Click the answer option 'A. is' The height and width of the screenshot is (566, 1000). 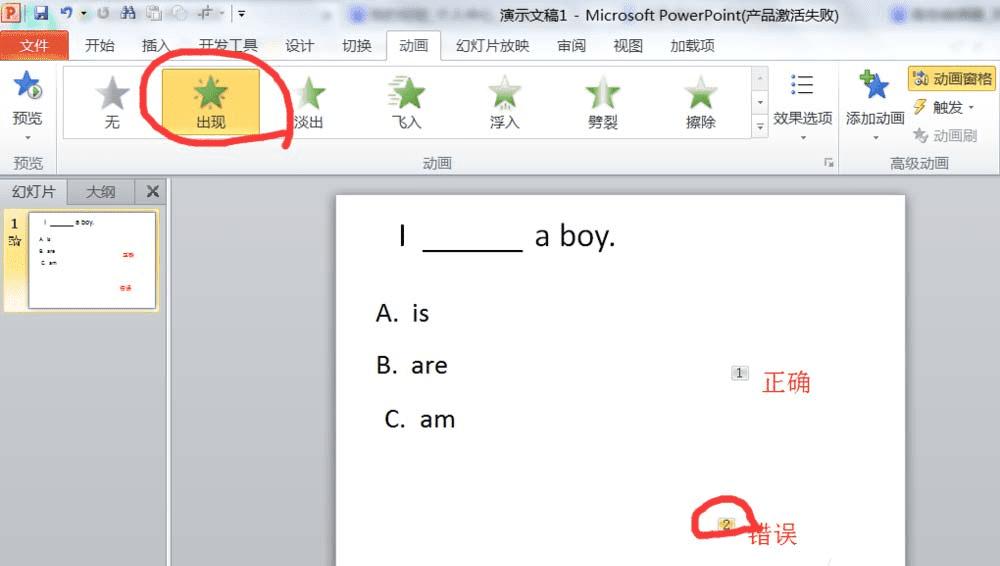click(402, 313)
